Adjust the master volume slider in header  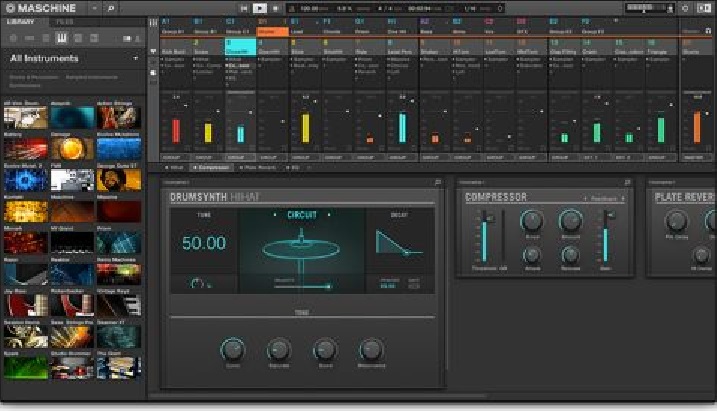(645, 8)
